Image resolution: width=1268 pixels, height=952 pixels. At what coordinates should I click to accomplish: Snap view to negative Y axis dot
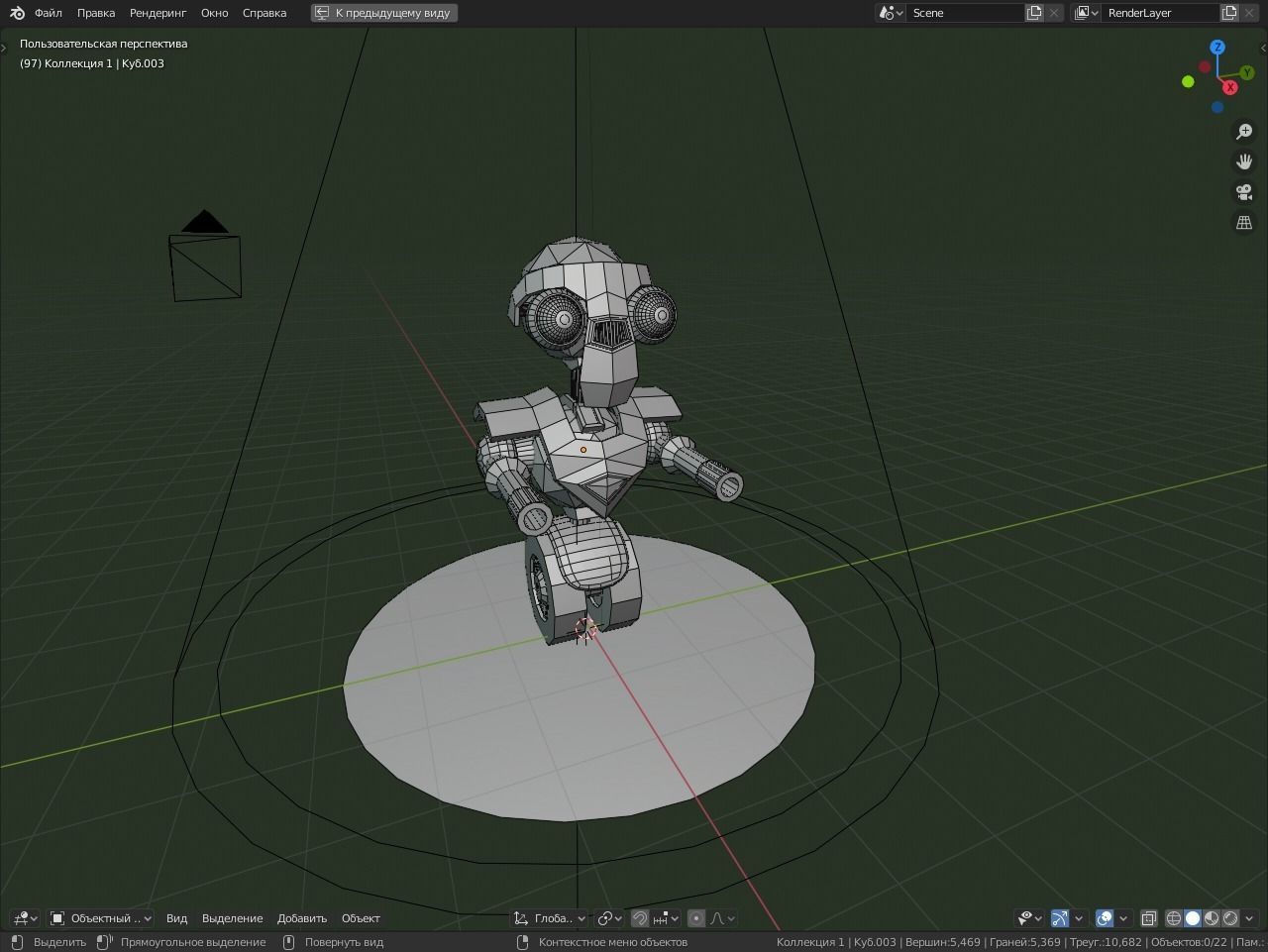(x=1188, y=81)
